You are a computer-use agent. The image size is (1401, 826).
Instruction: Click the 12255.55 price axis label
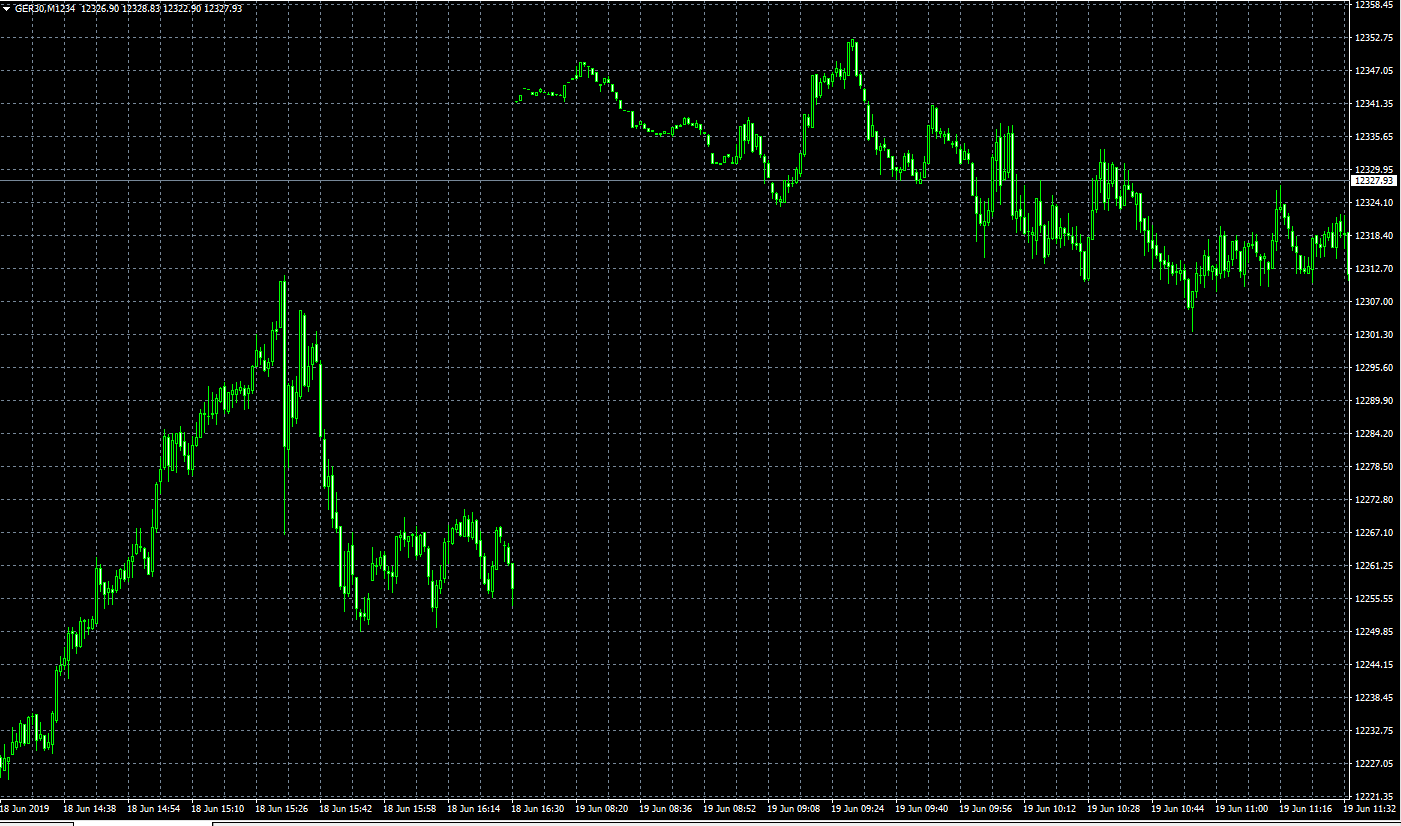point(1375,599)
